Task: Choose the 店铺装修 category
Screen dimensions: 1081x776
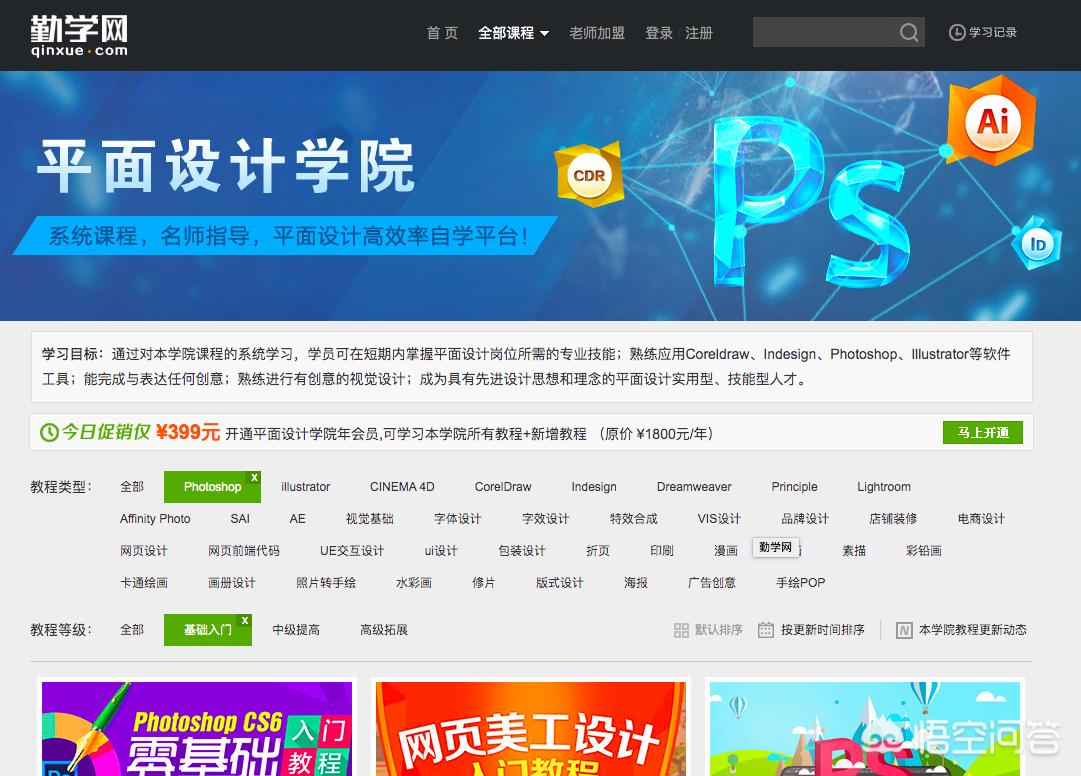Action: [x=893, y=518]
